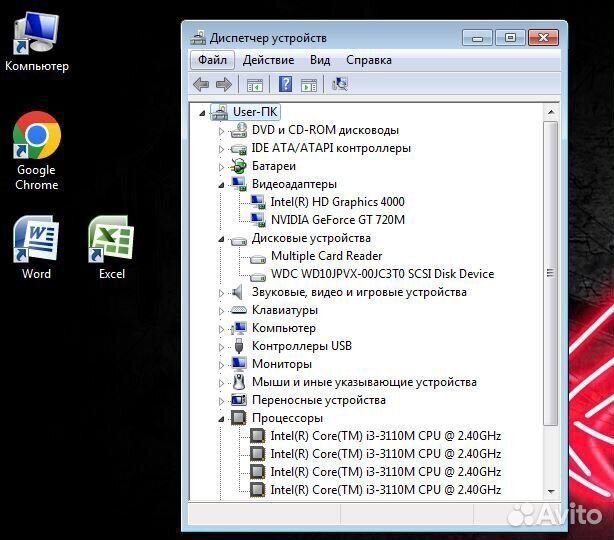Expand the Батареи node

[221, 167]
